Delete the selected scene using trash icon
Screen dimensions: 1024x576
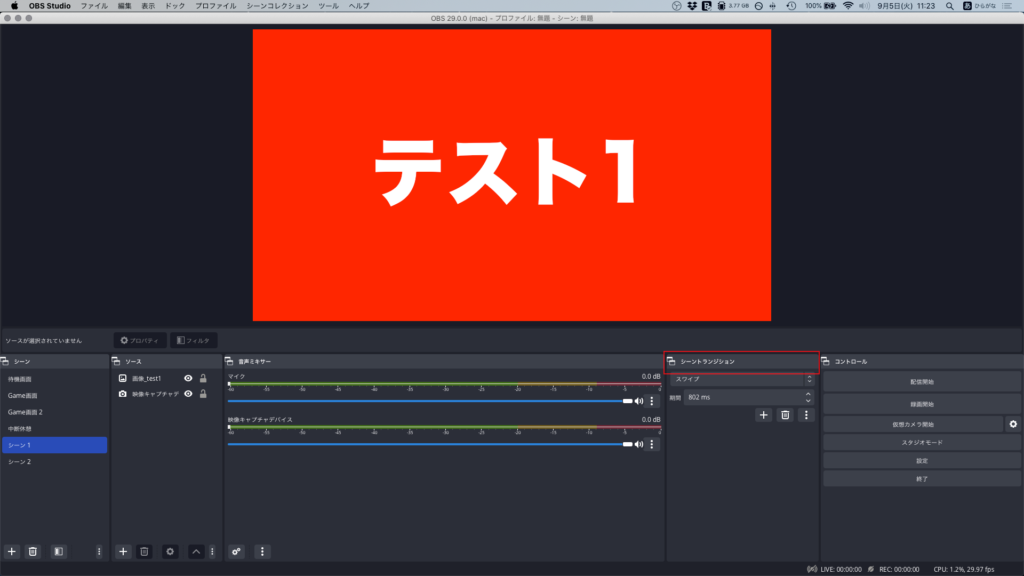(x=33, y=551)
